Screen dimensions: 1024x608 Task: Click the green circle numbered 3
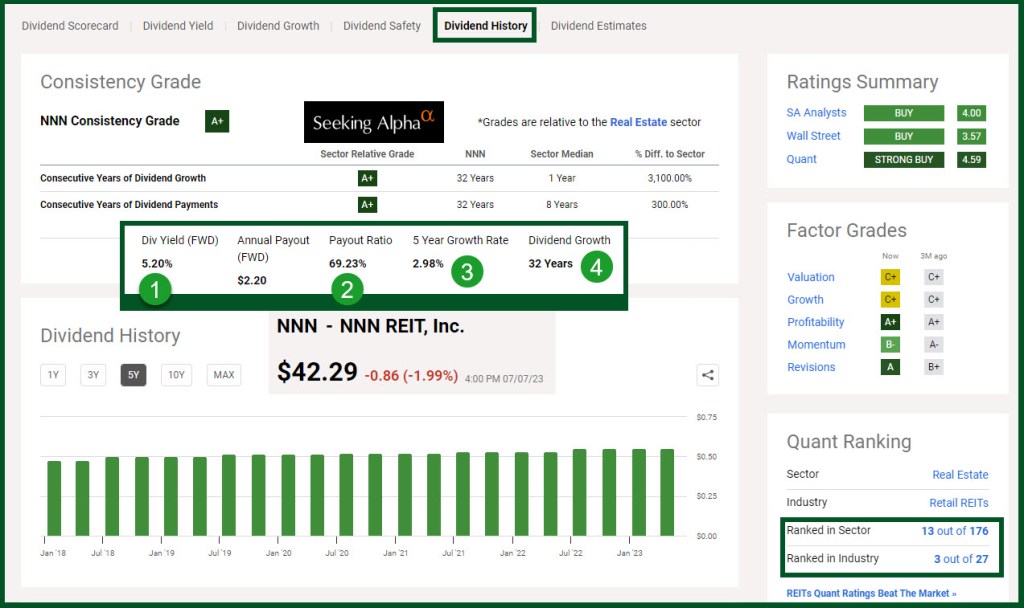click(467, 271)
